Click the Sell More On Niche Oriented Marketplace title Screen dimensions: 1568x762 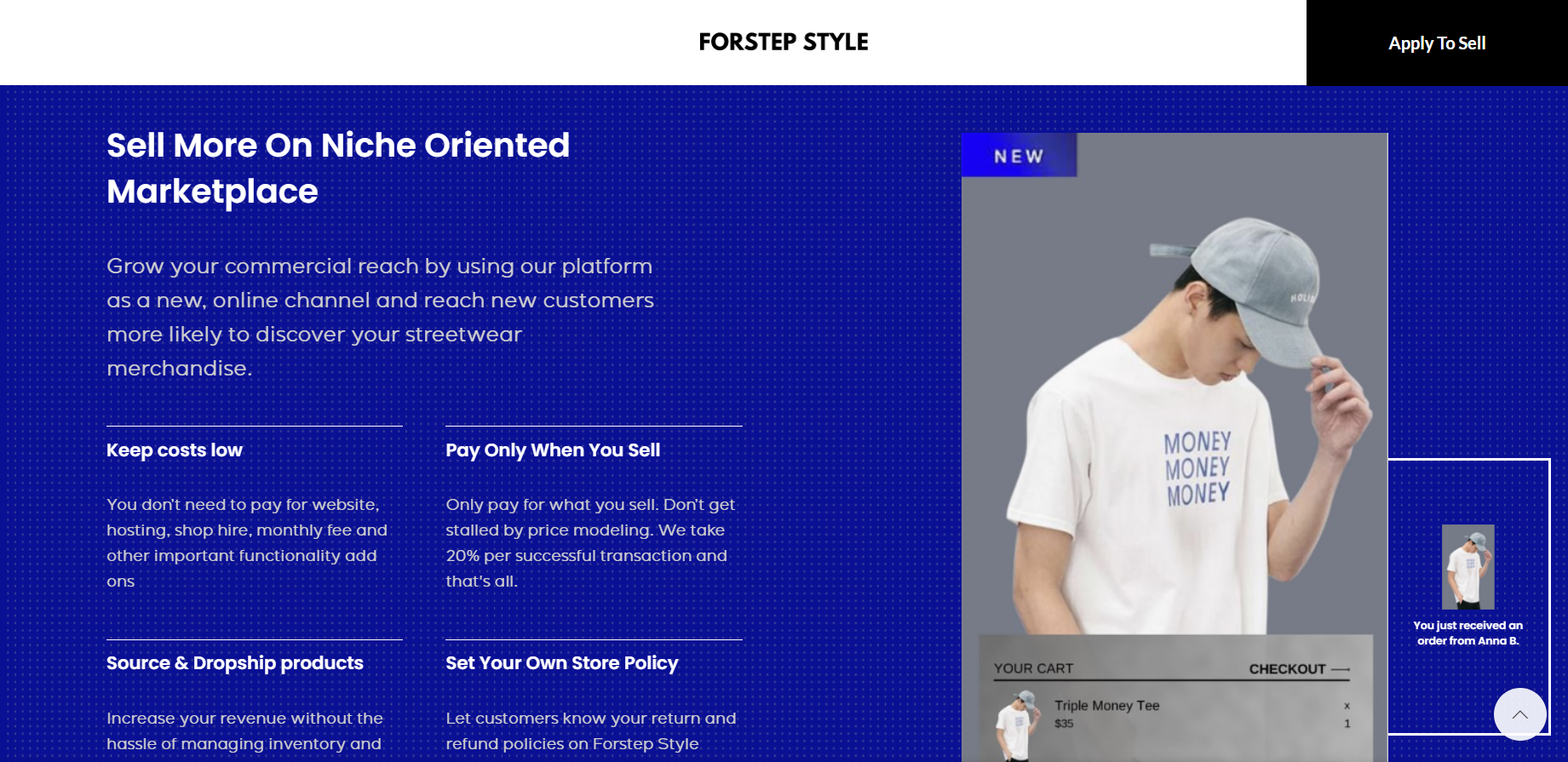[x=338, y=169]
